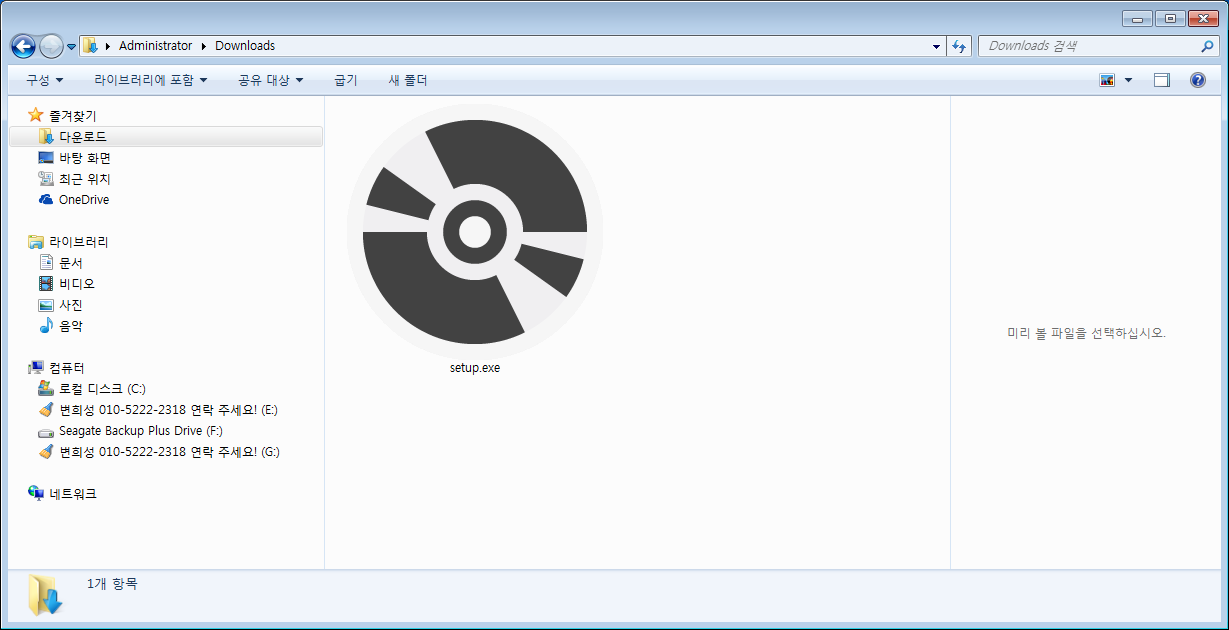This screenshot has width=1229, height=630.
Task: Toggle the preview pane icon
Action: 1161,80
